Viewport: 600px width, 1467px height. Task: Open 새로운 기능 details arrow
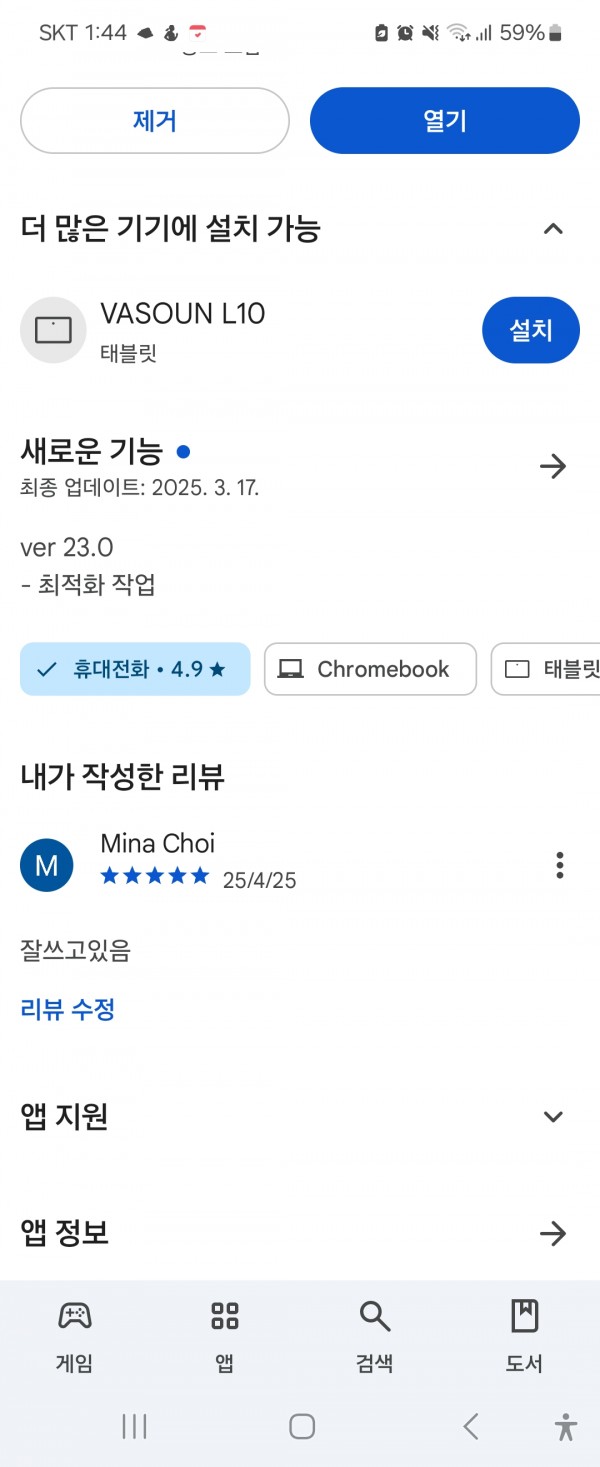click(553, 466)
